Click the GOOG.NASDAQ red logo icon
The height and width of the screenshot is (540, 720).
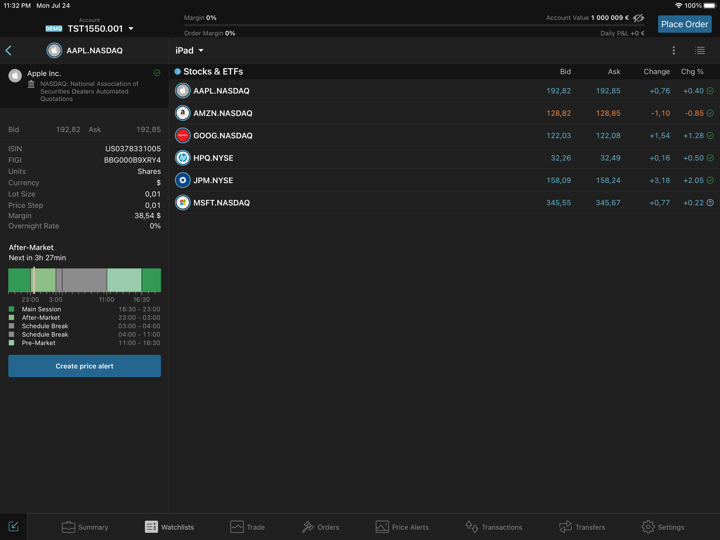tap(183, 136)
